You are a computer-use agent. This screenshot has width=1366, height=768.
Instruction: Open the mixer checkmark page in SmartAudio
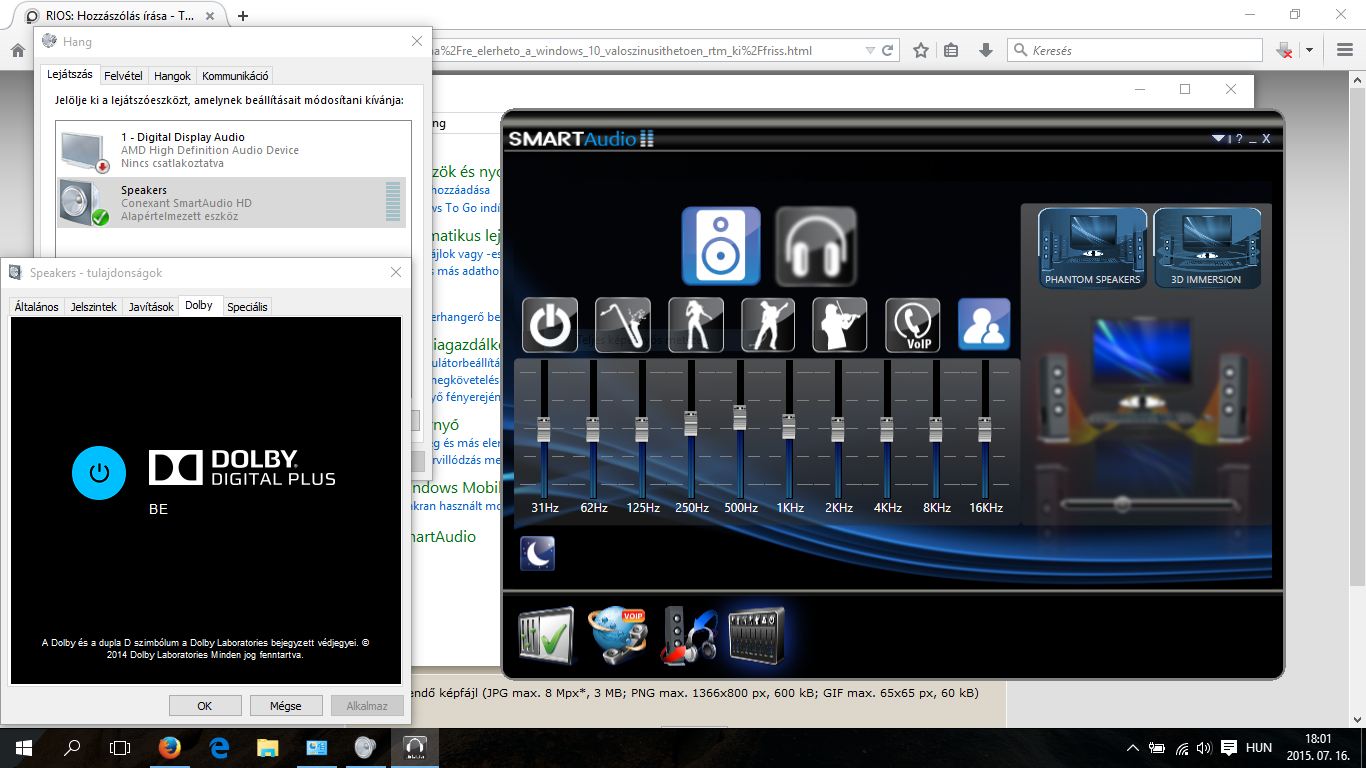(546, 636)
